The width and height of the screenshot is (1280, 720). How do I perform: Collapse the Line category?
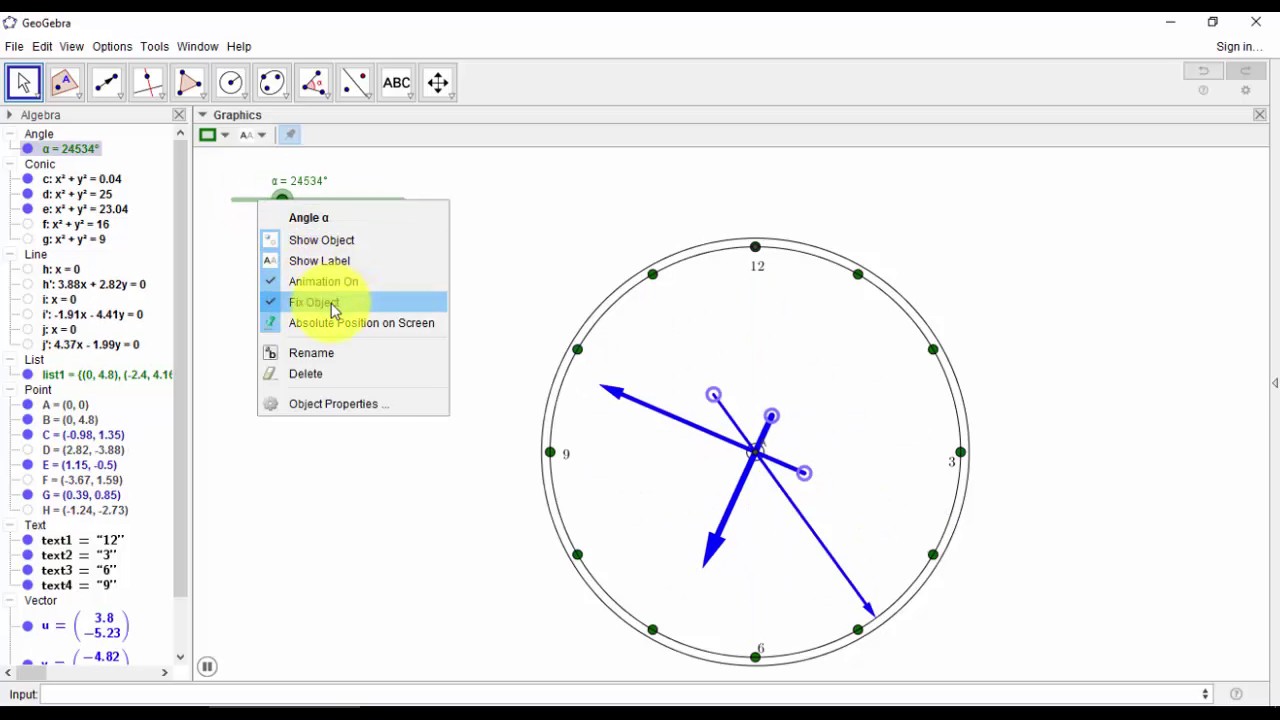point(11,254)
